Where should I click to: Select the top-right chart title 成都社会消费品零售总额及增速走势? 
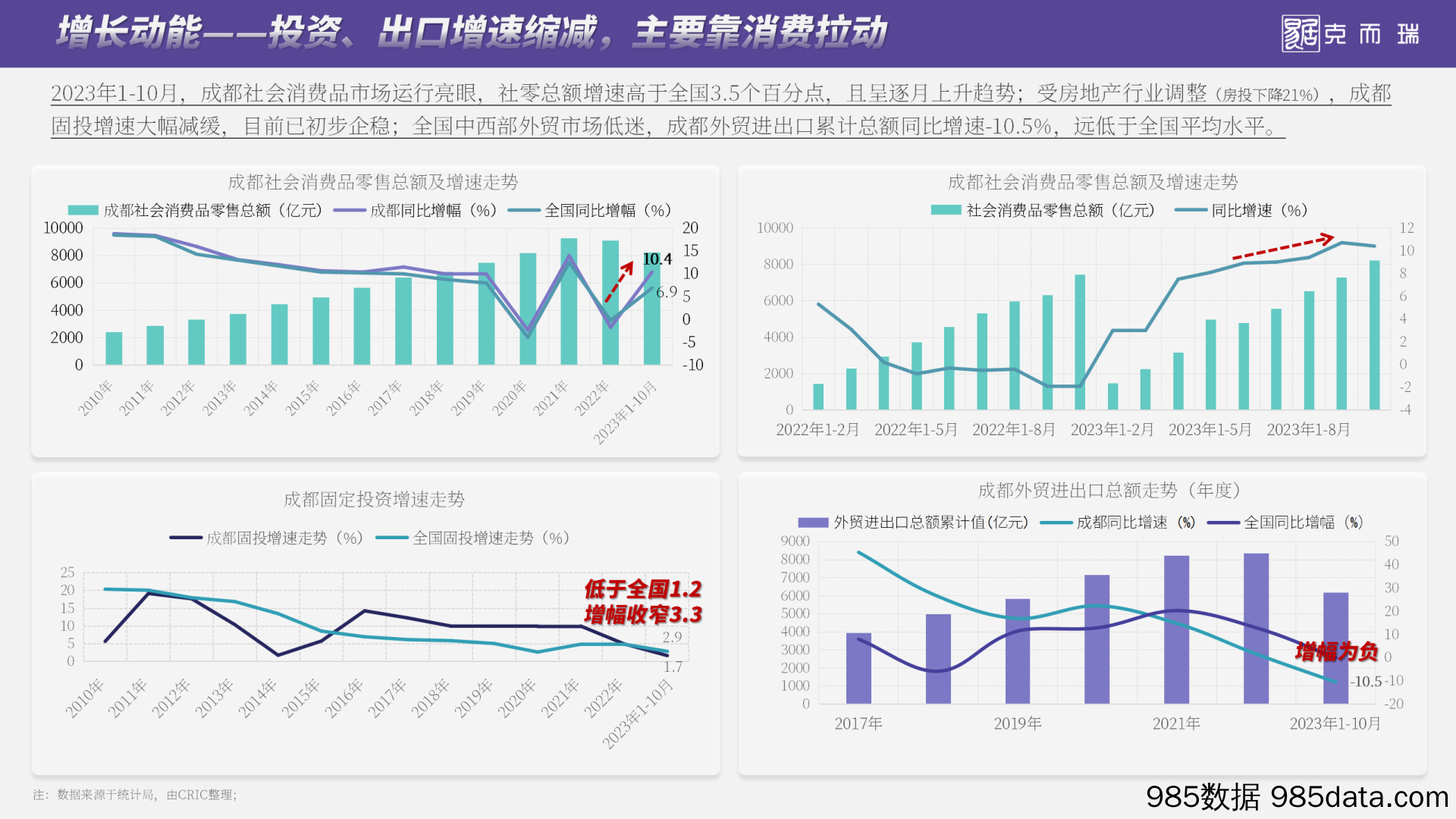point(1093,182)
